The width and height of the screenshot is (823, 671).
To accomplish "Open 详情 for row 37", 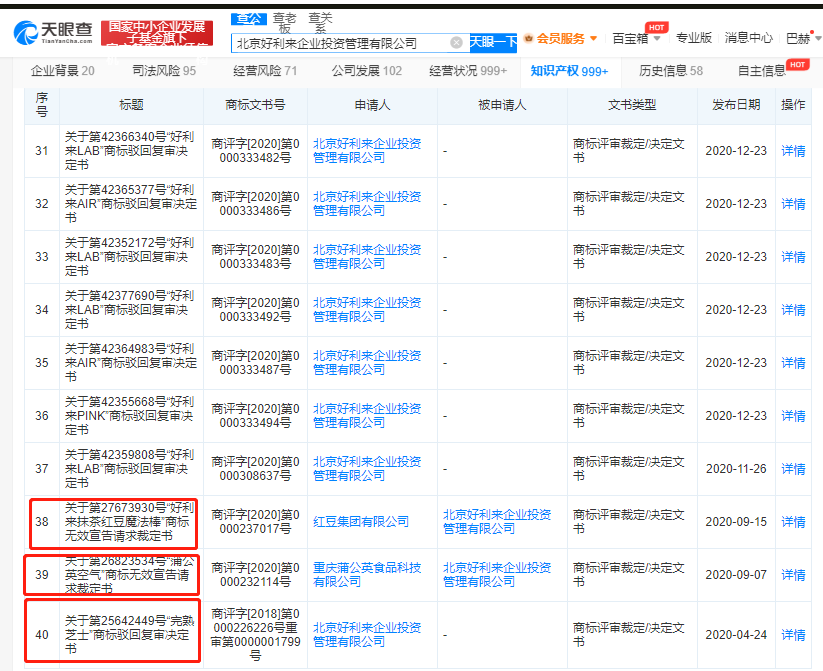I will click(793, 469).
